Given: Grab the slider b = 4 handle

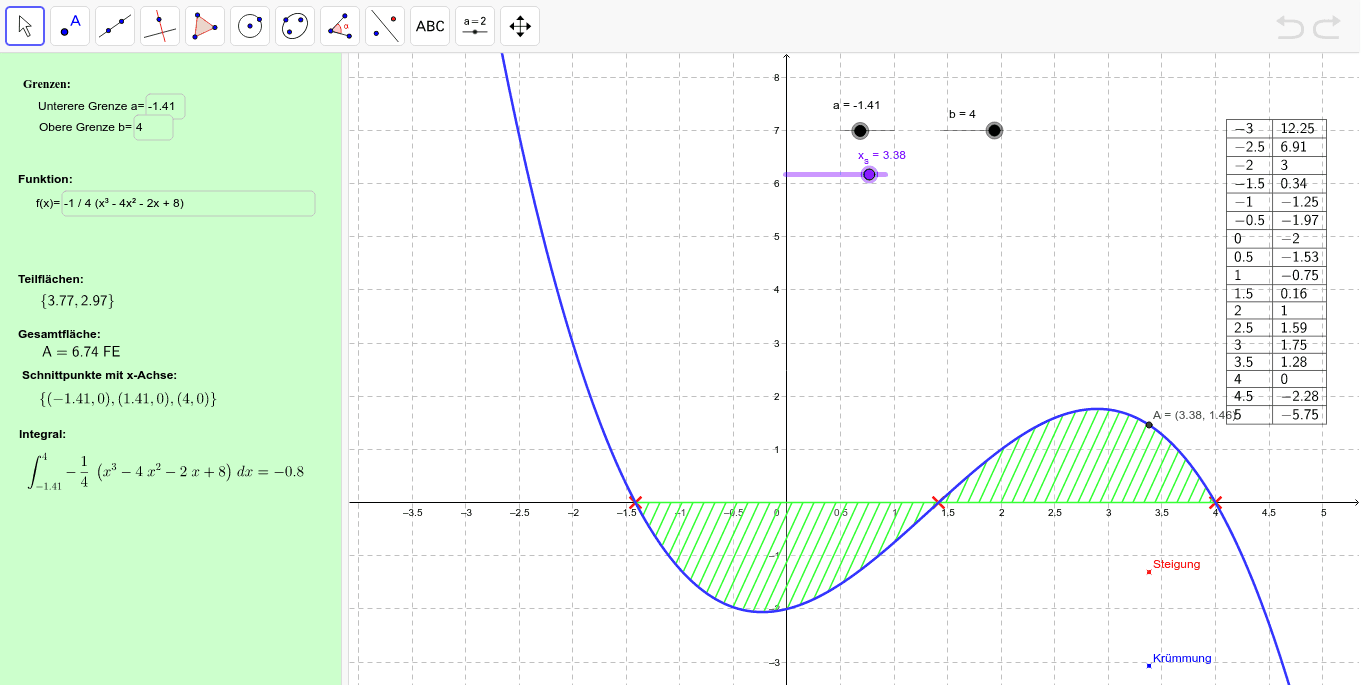Looking at the screenshot, I should 994,131.
